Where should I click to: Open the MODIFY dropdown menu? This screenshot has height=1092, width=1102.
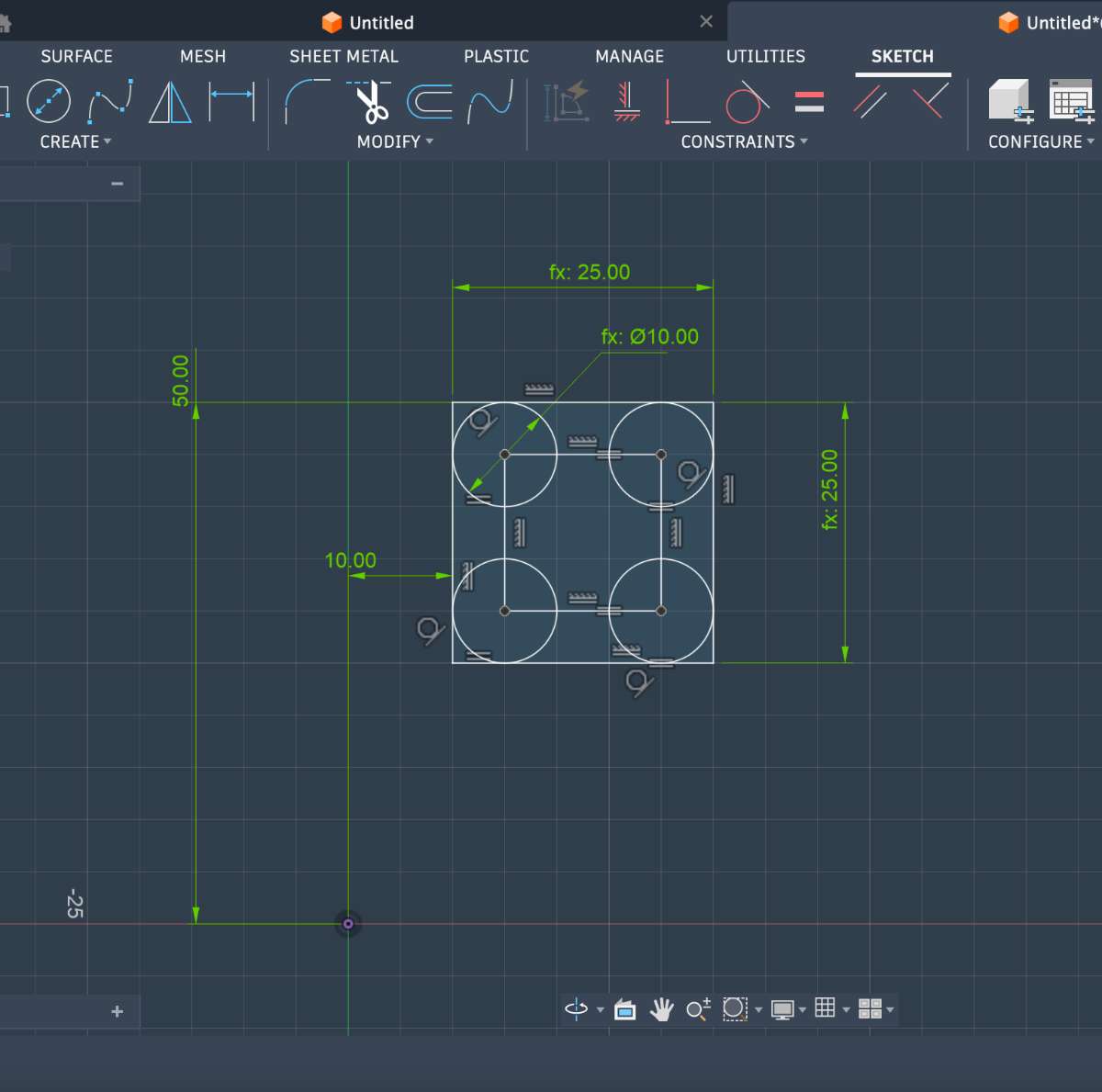tap(395, 141)
